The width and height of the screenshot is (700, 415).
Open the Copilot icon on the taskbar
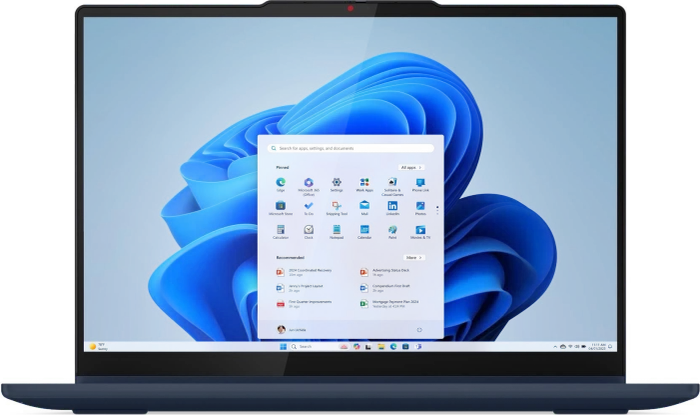pyautogui.click(x=356, y=346)
